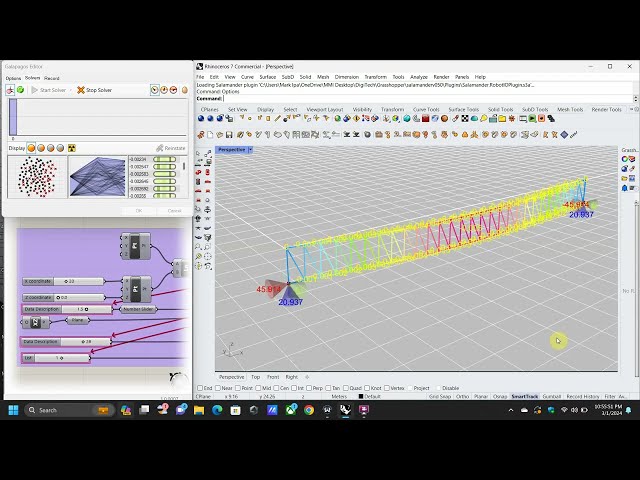Click the save disk icon in Rhino toolbar

[x=229, y=134]
